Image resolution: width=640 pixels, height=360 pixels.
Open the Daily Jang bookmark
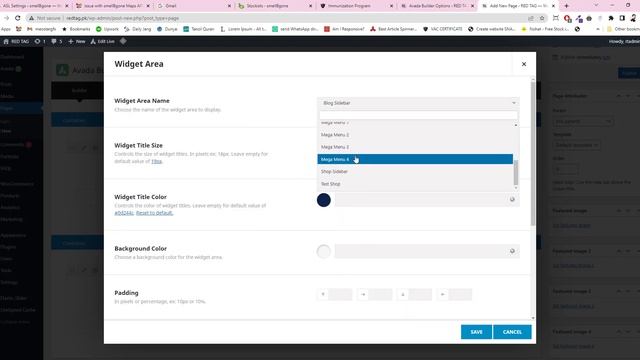(138, 29)
